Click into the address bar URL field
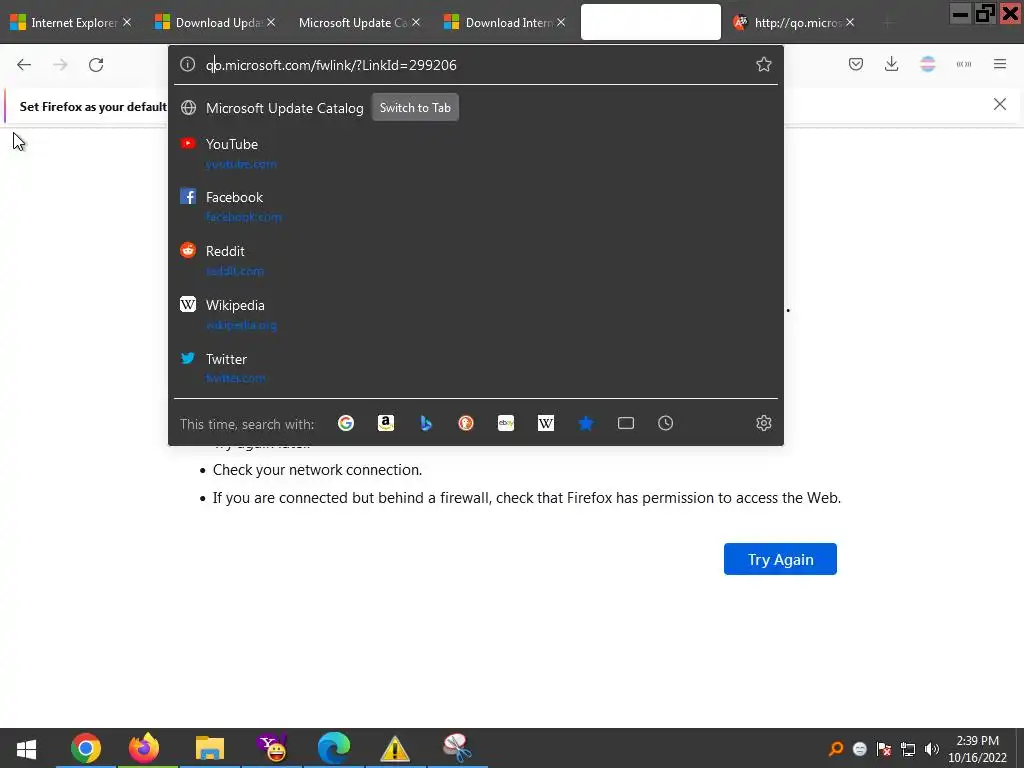The image size is (1024, 768). (477, 65)
